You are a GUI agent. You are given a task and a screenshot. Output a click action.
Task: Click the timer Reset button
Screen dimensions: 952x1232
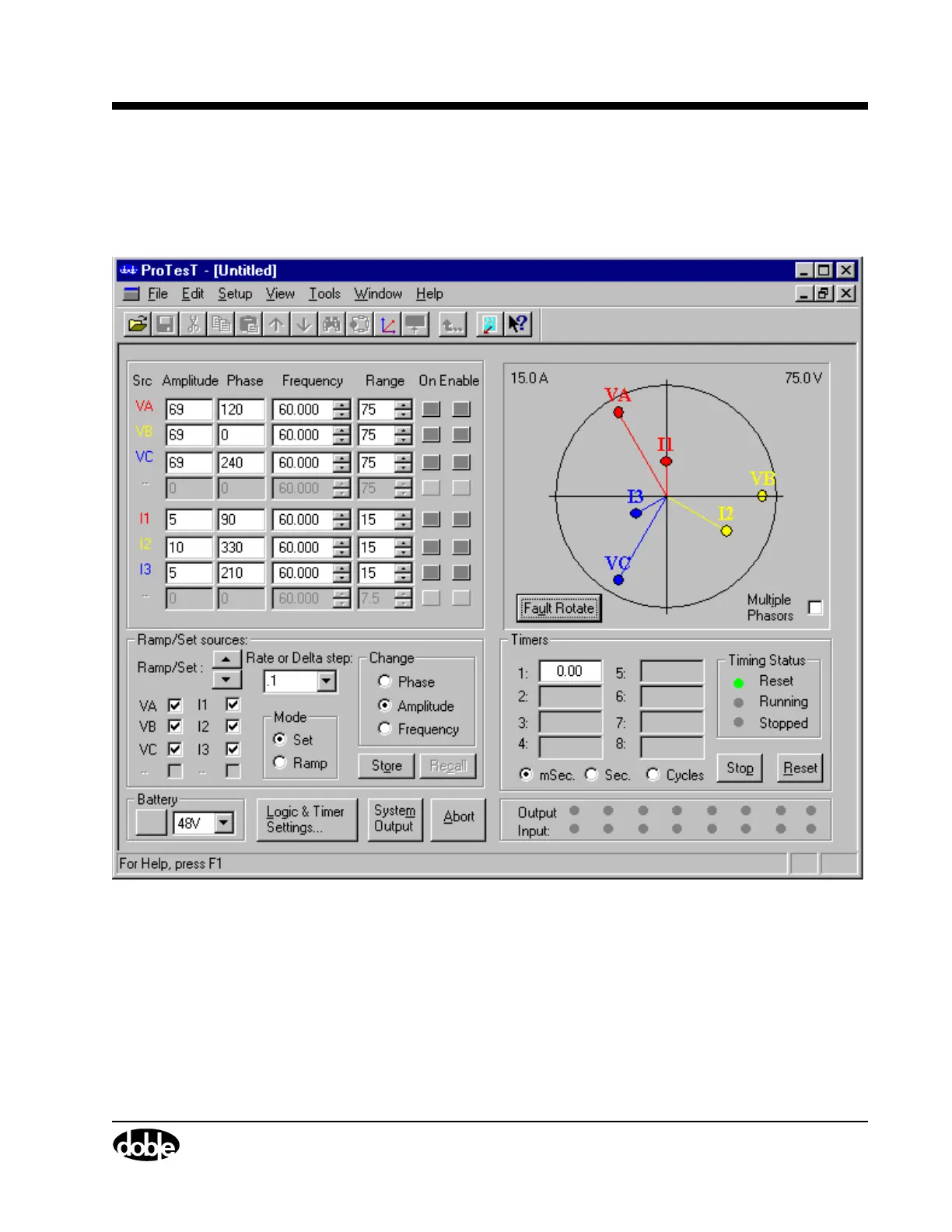click(x=800, y=768)
